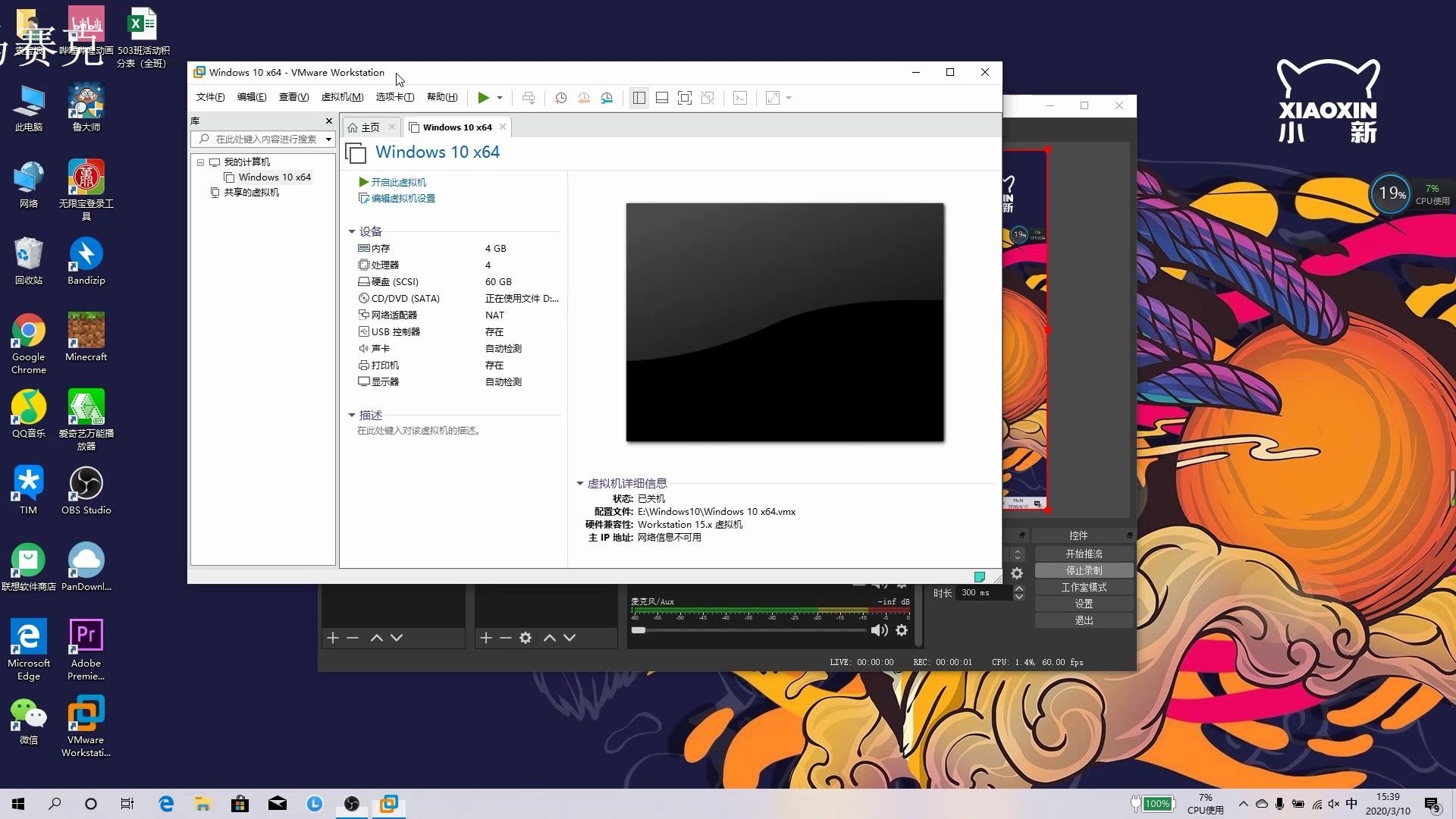Open the 虚拟机(M) menu
This screenshot has width=1456, height=819.
pos(342,97)
